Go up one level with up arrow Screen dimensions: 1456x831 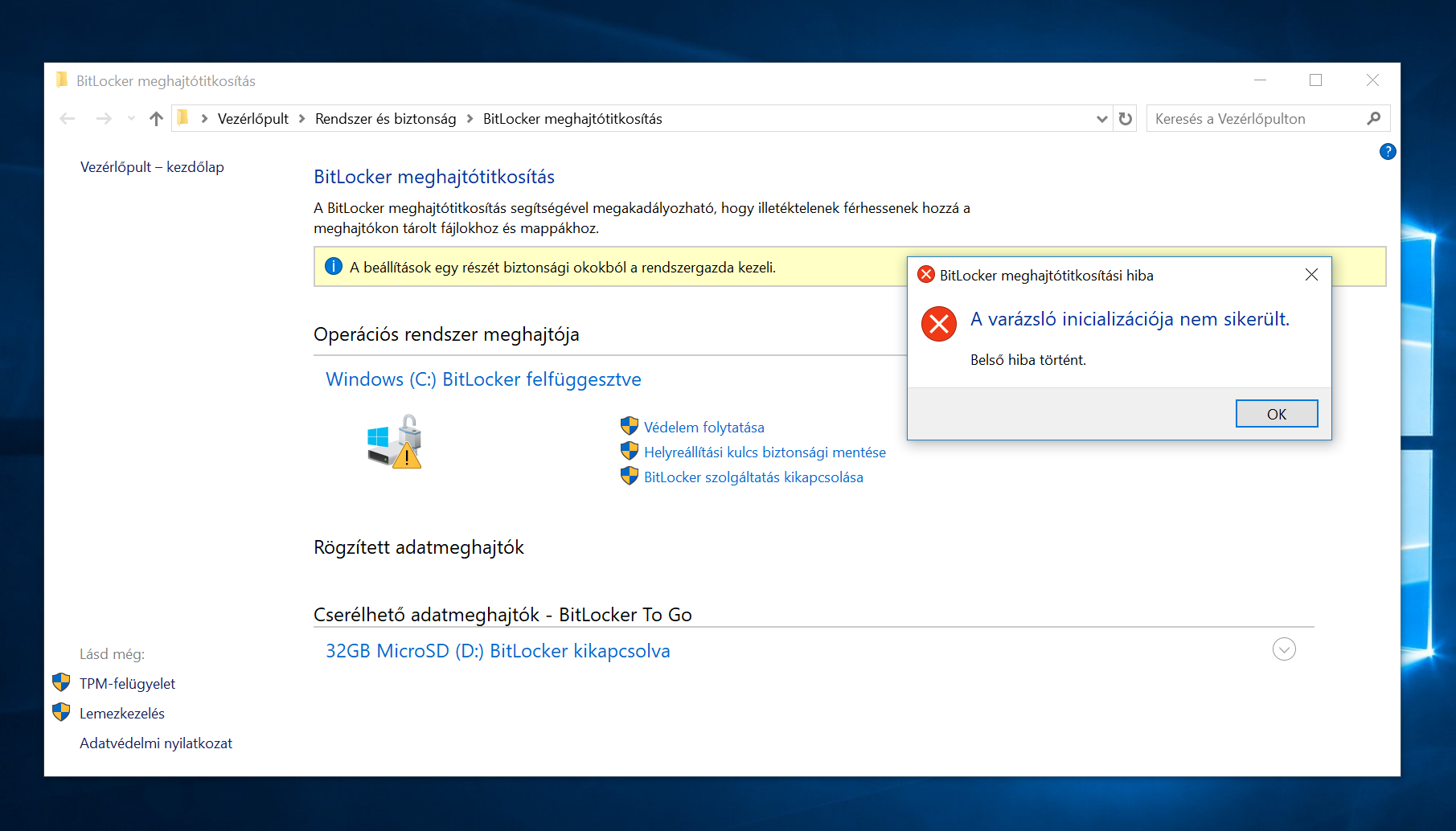(156, 119)
